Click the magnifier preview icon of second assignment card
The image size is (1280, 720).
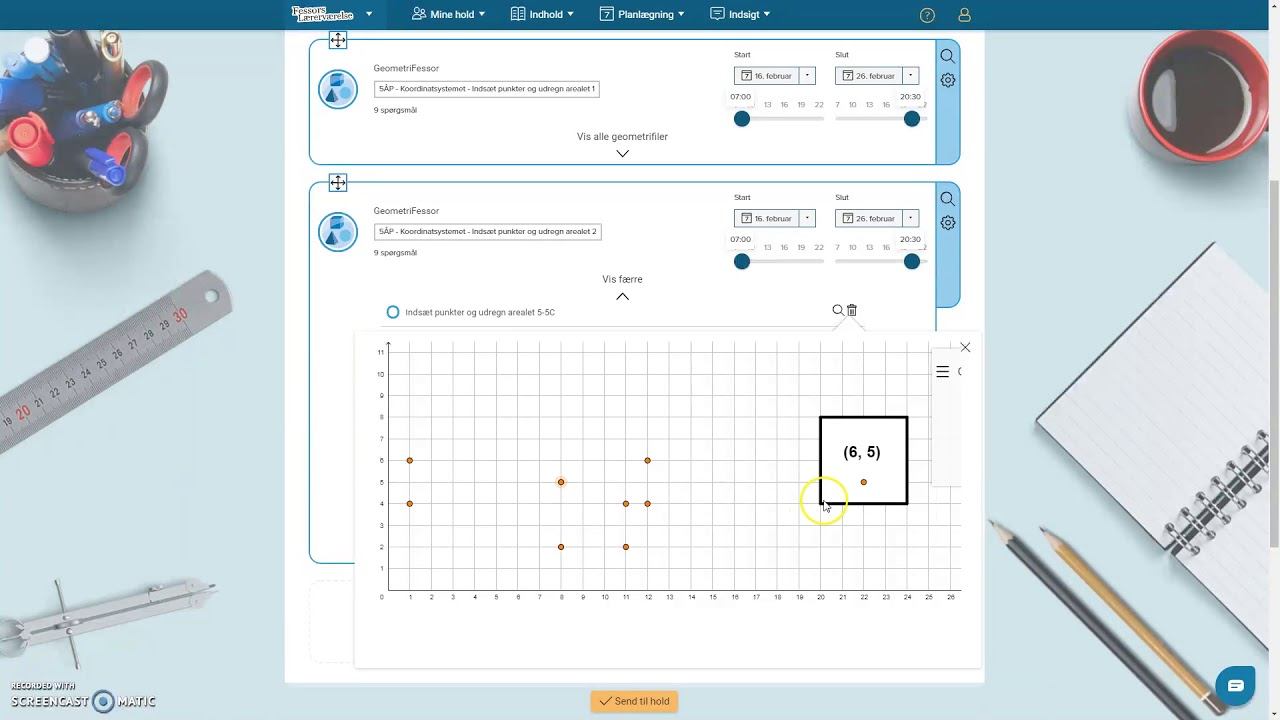[947, 199]
